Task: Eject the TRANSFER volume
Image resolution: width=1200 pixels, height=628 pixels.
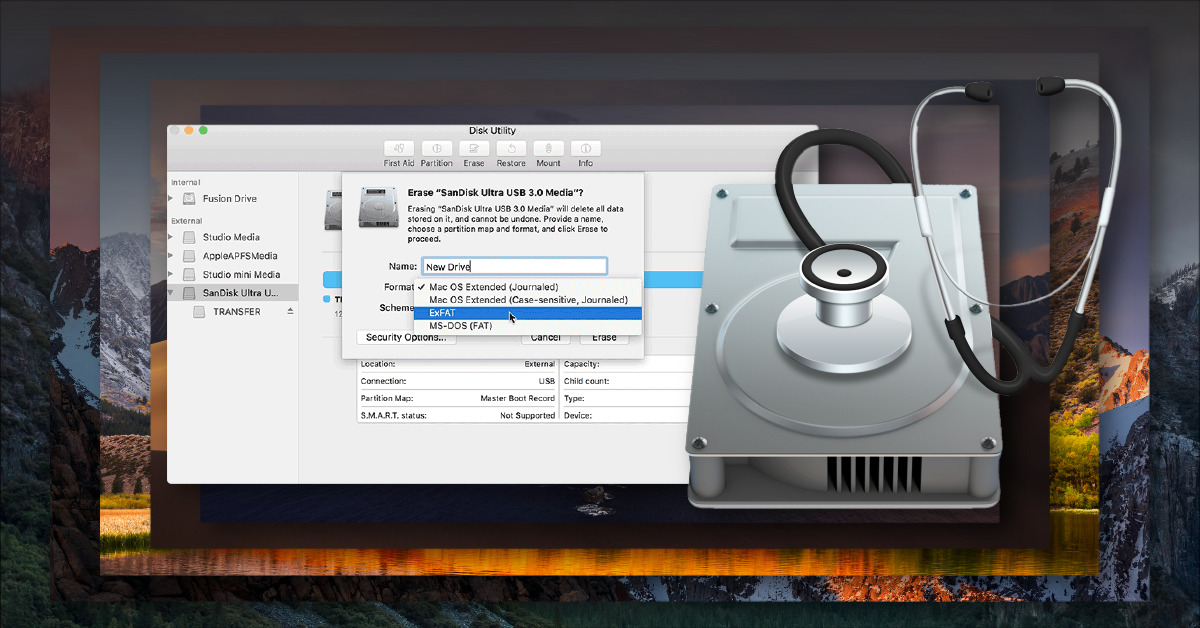Action: 290,311
